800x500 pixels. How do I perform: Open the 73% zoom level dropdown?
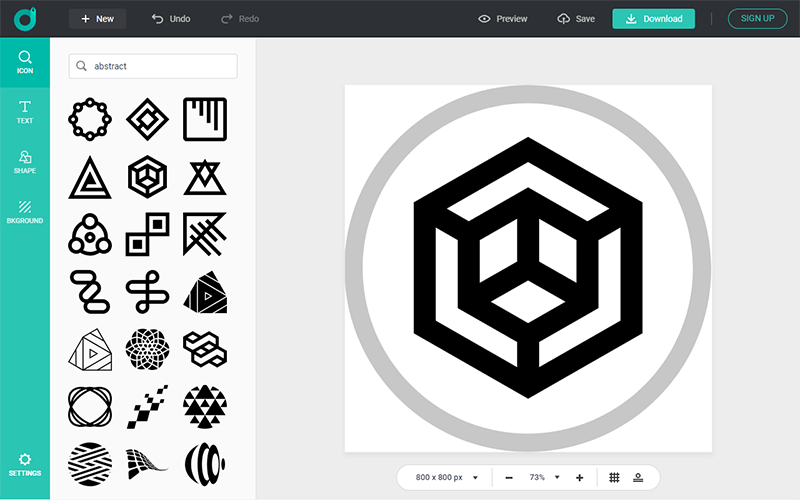545,478
